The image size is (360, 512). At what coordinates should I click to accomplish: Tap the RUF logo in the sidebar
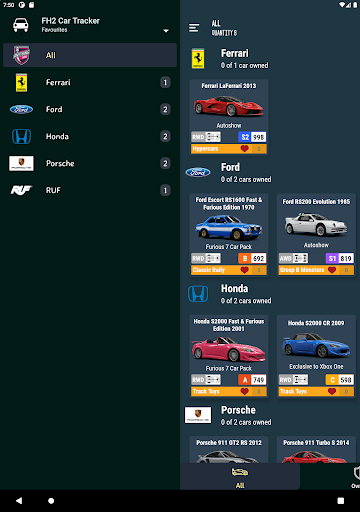[21, 190]
